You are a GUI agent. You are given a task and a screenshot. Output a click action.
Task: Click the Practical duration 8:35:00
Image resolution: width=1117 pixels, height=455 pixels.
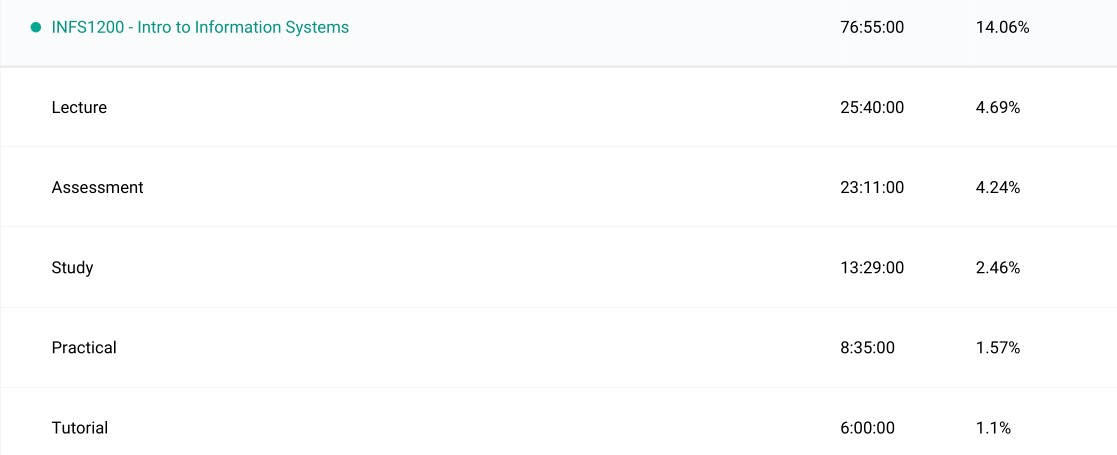click(x=868, y=348)
